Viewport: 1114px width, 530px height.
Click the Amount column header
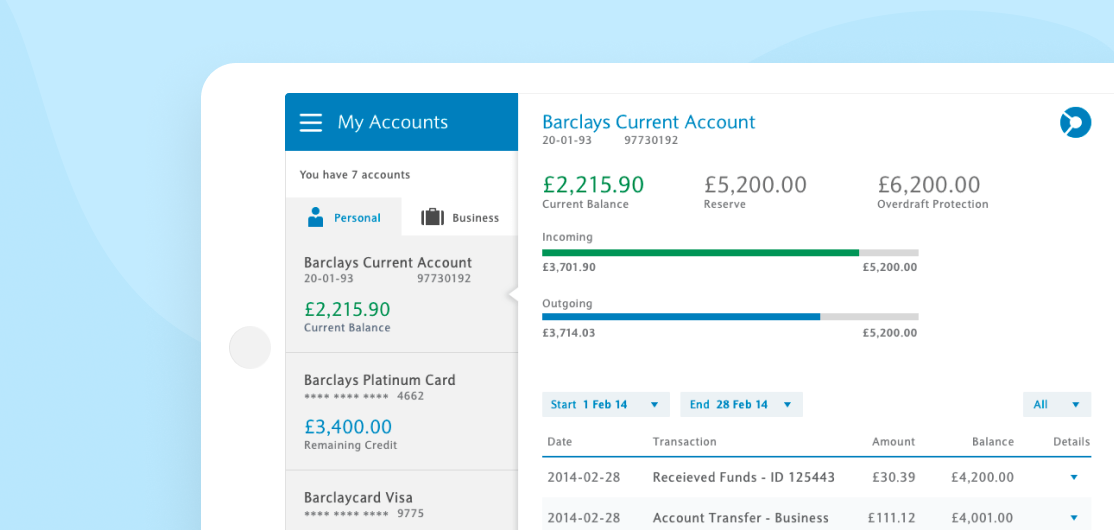tap(893, 441)
